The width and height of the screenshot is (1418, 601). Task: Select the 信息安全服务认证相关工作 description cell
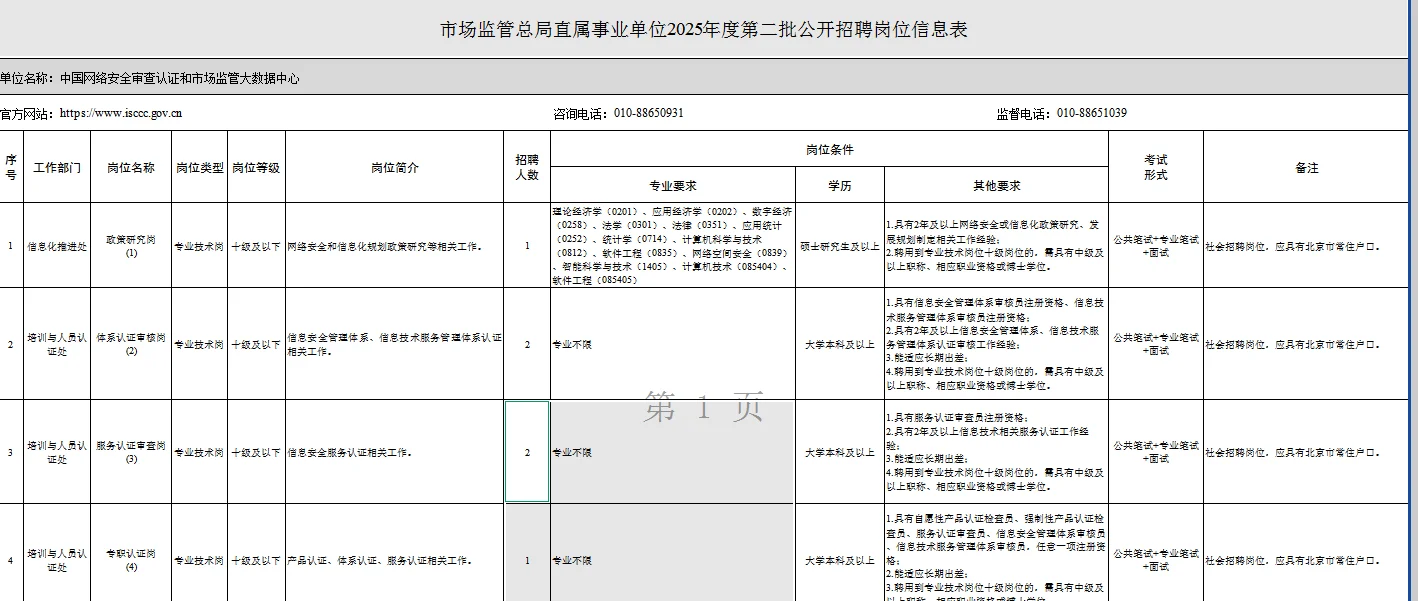394,452
